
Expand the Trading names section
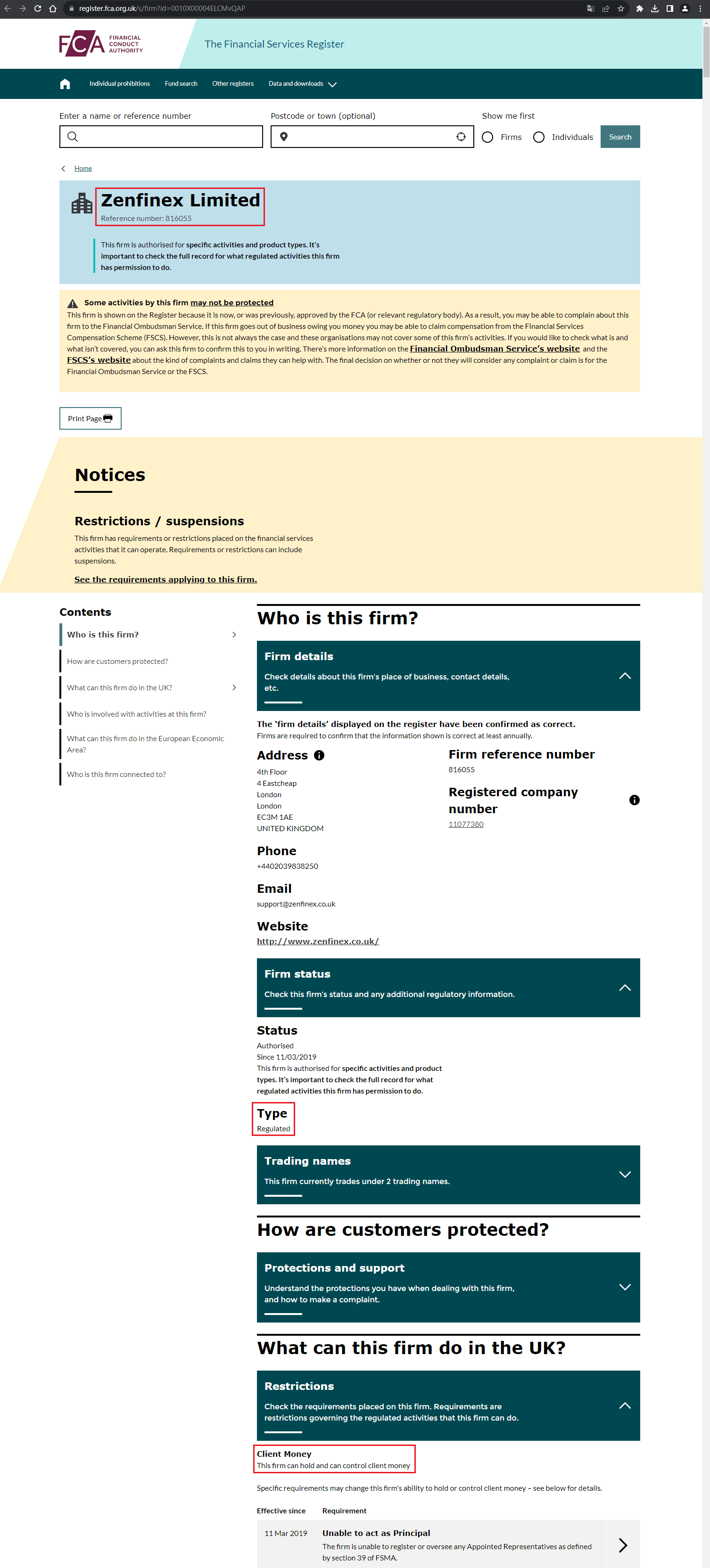tap(625, 1175)
